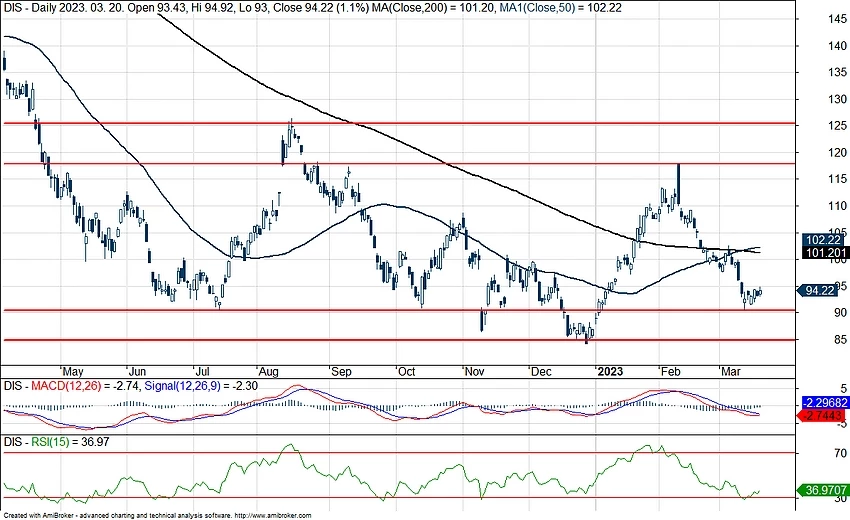Click the Aug label on the date axis
The image size is (850, 520).
pos(268,372)
